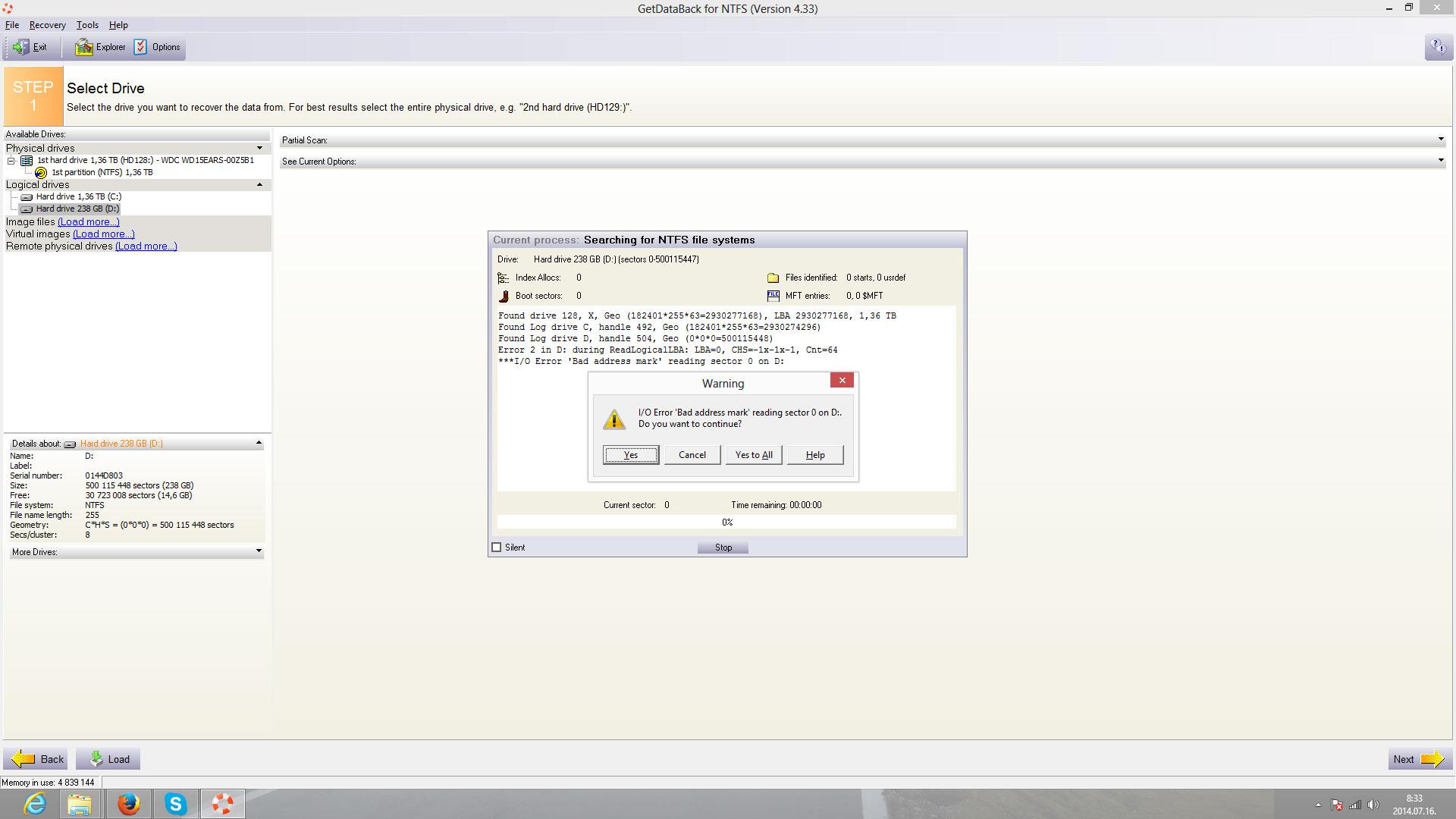Close the Warning dialog with red X
1456x819 pixels.
pos(842,381)
